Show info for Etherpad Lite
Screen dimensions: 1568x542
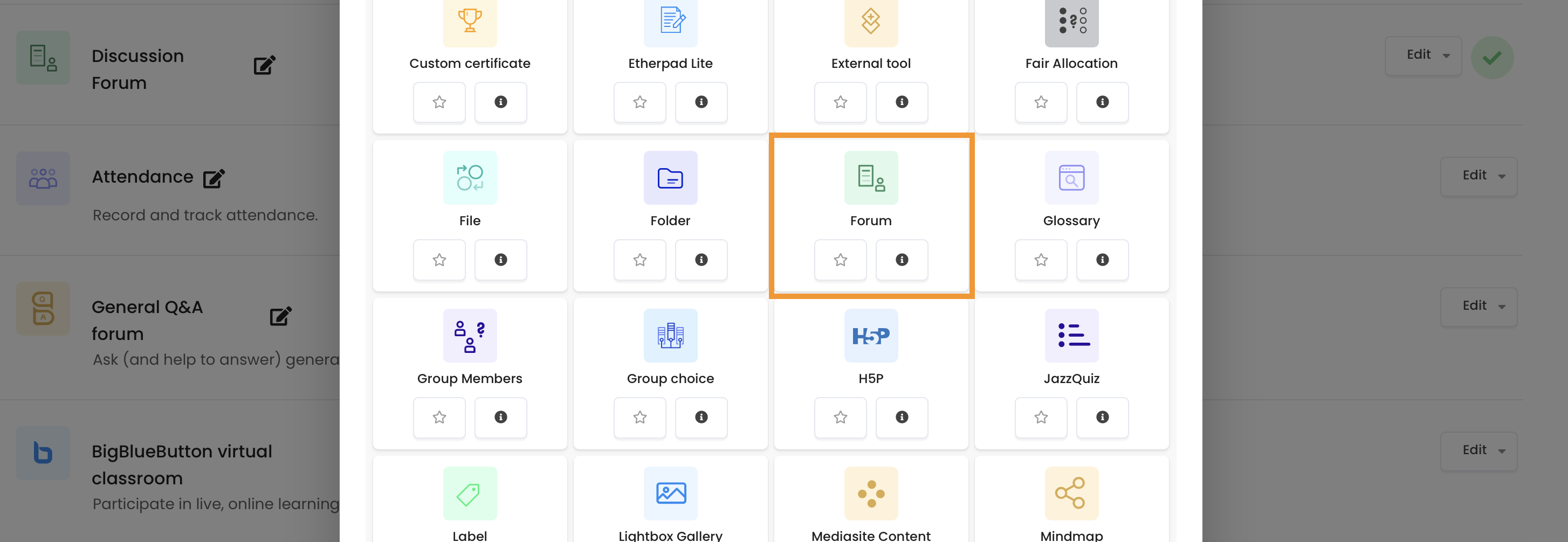[701, 102]
